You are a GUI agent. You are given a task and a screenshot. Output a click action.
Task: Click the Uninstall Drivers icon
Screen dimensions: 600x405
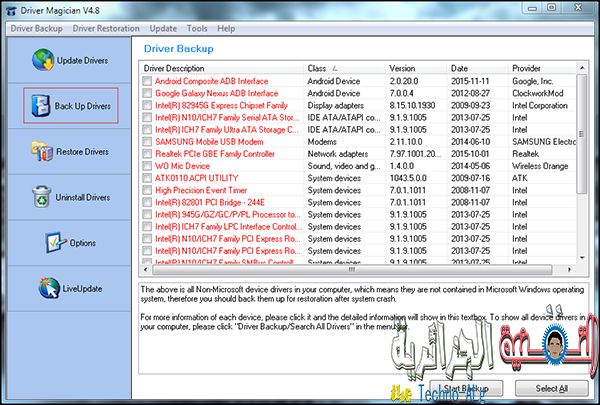39,197
